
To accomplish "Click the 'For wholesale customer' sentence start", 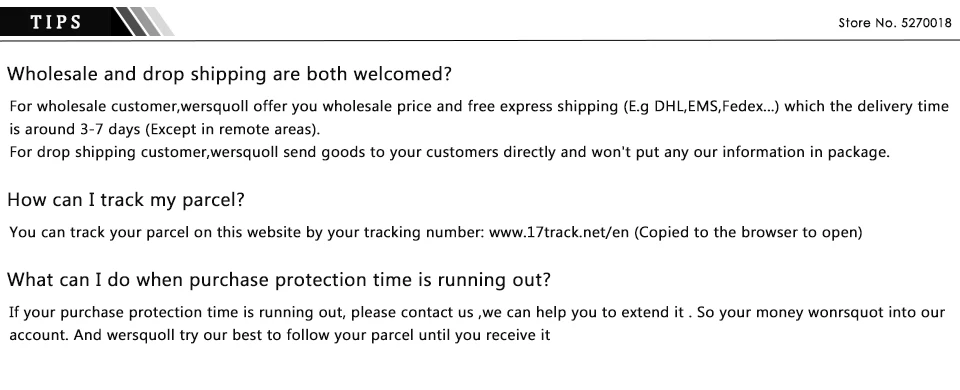I will 93,107.
